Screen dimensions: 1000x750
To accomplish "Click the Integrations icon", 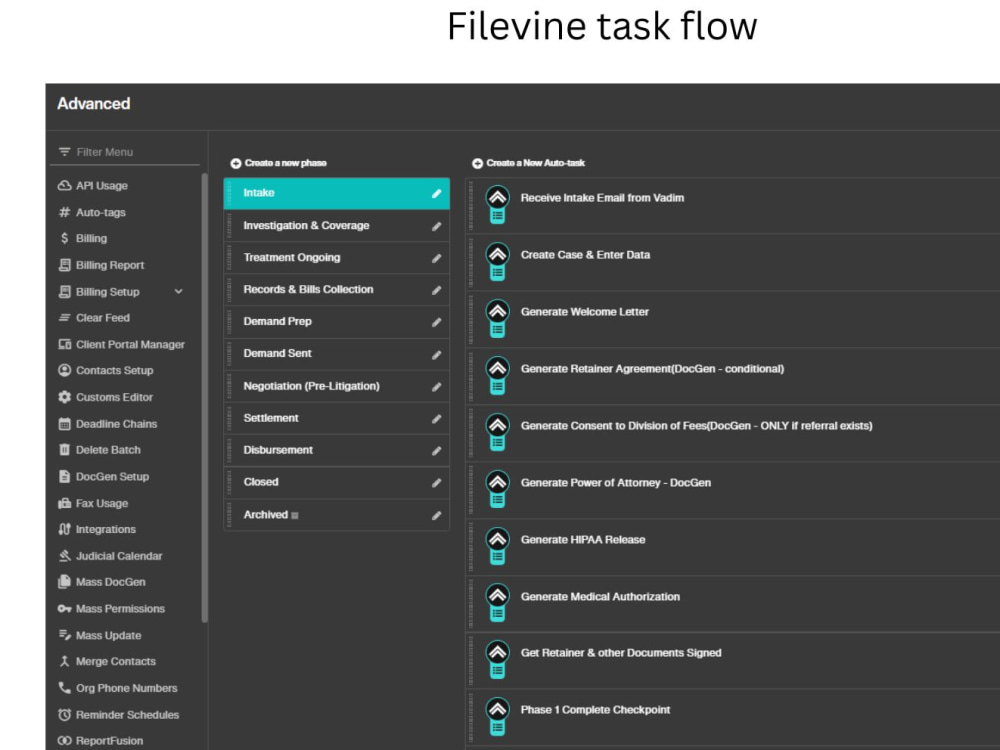I will pyautogui.click(x=64, y=529).
